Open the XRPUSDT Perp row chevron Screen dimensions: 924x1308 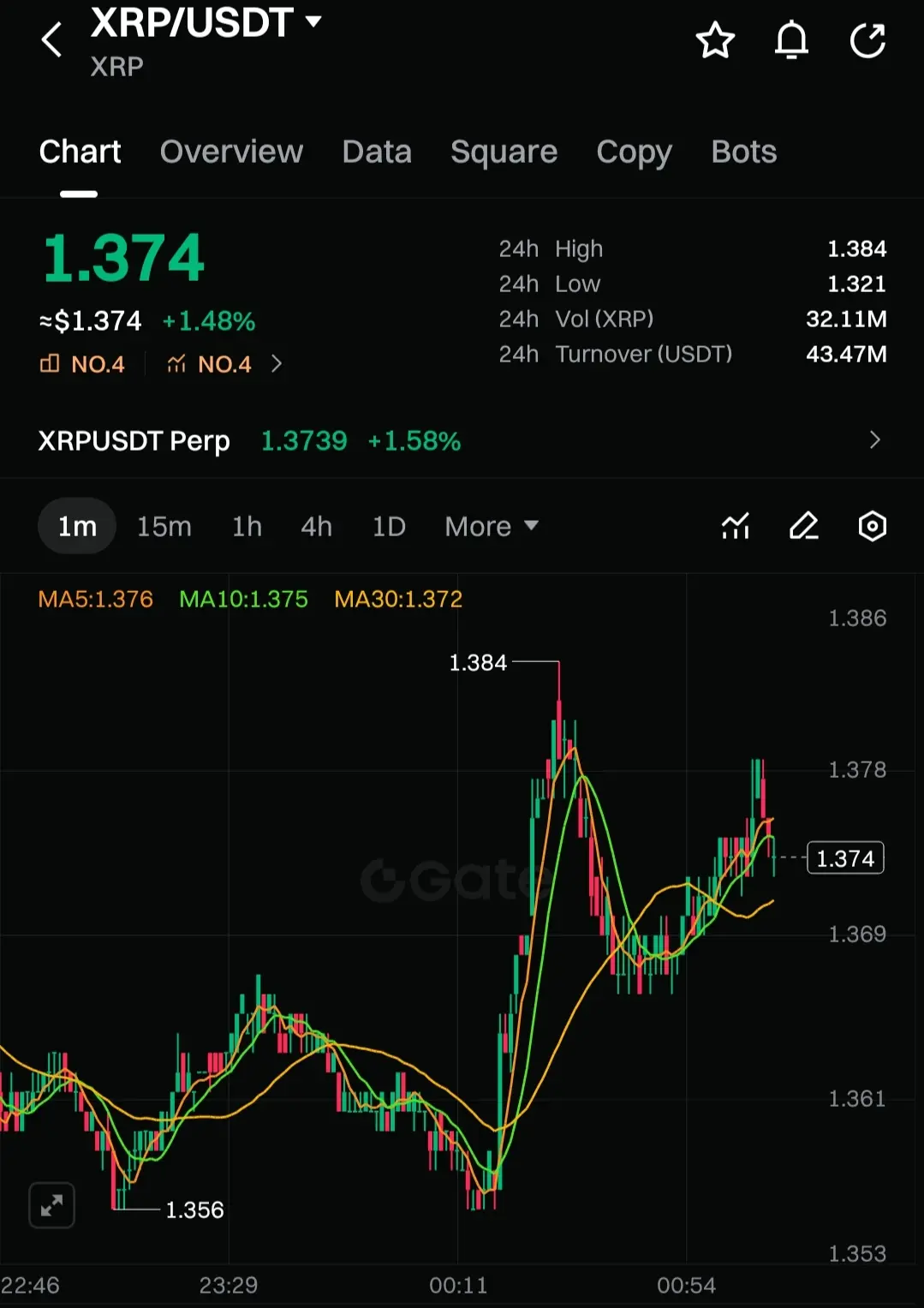pyautogui.click(x=874, y=439)
